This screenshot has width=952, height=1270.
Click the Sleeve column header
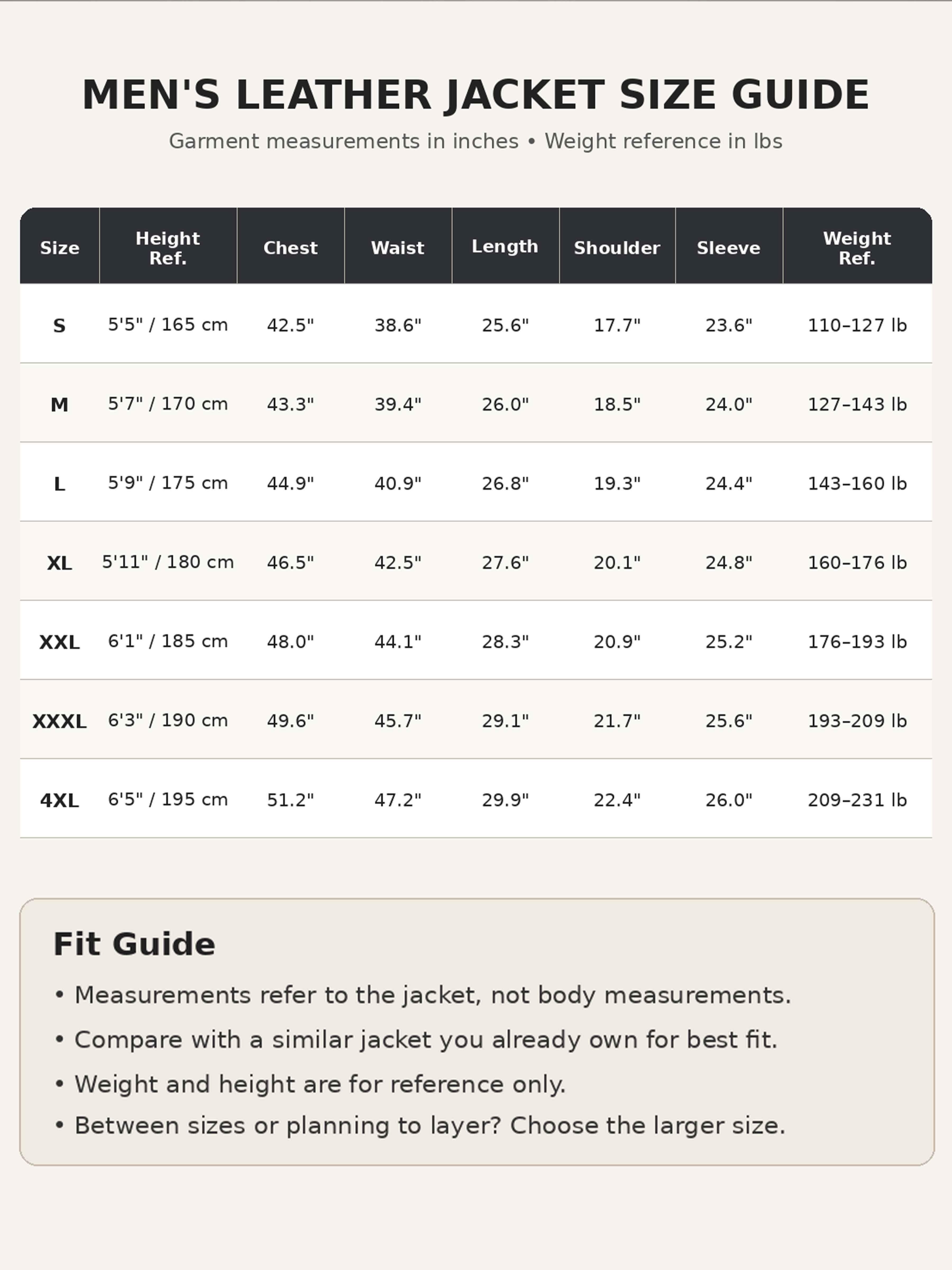coord(729,247)
